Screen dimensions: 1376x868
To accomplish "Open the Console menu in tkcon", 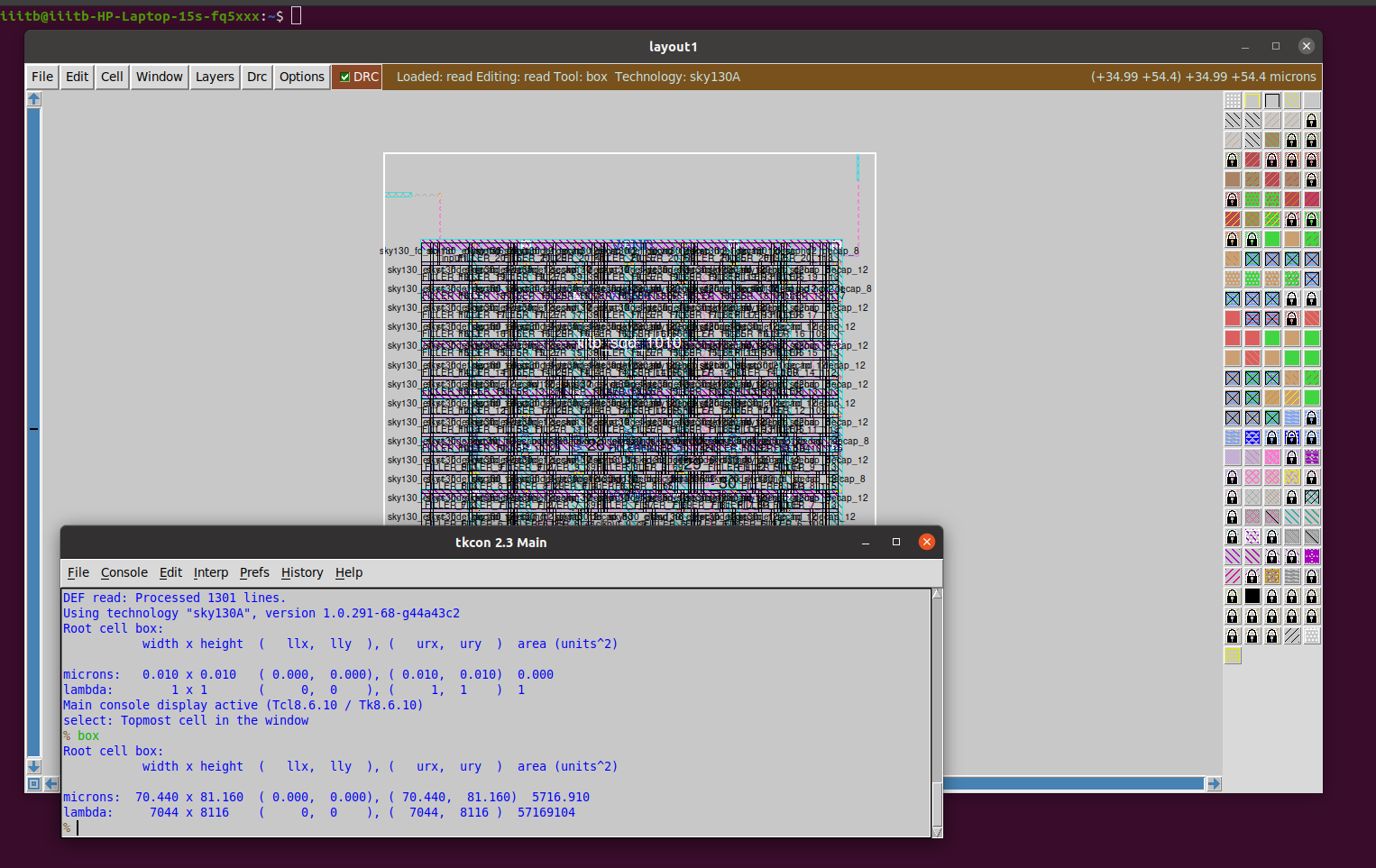I will point(124,572).
